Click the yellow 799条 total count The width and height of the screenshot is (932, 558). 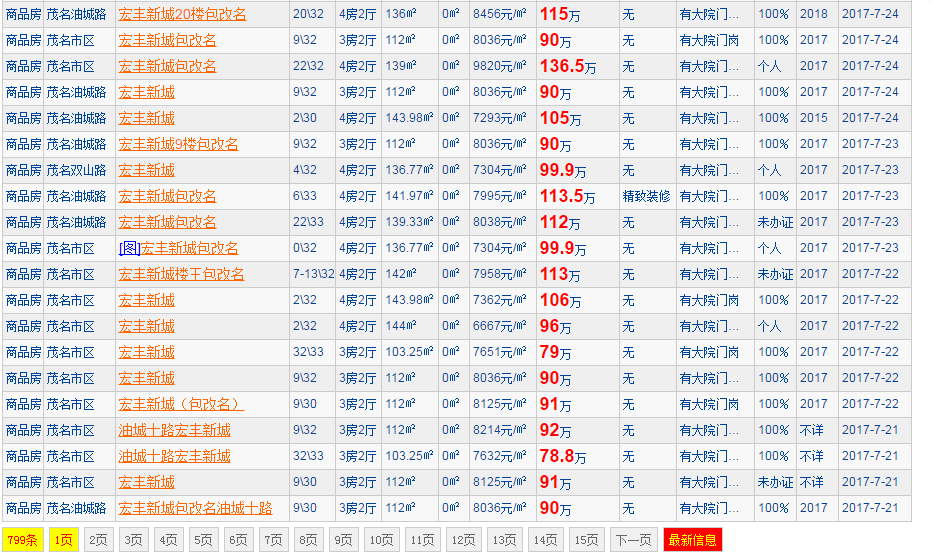pyautogui.click(x=21, y=540)
